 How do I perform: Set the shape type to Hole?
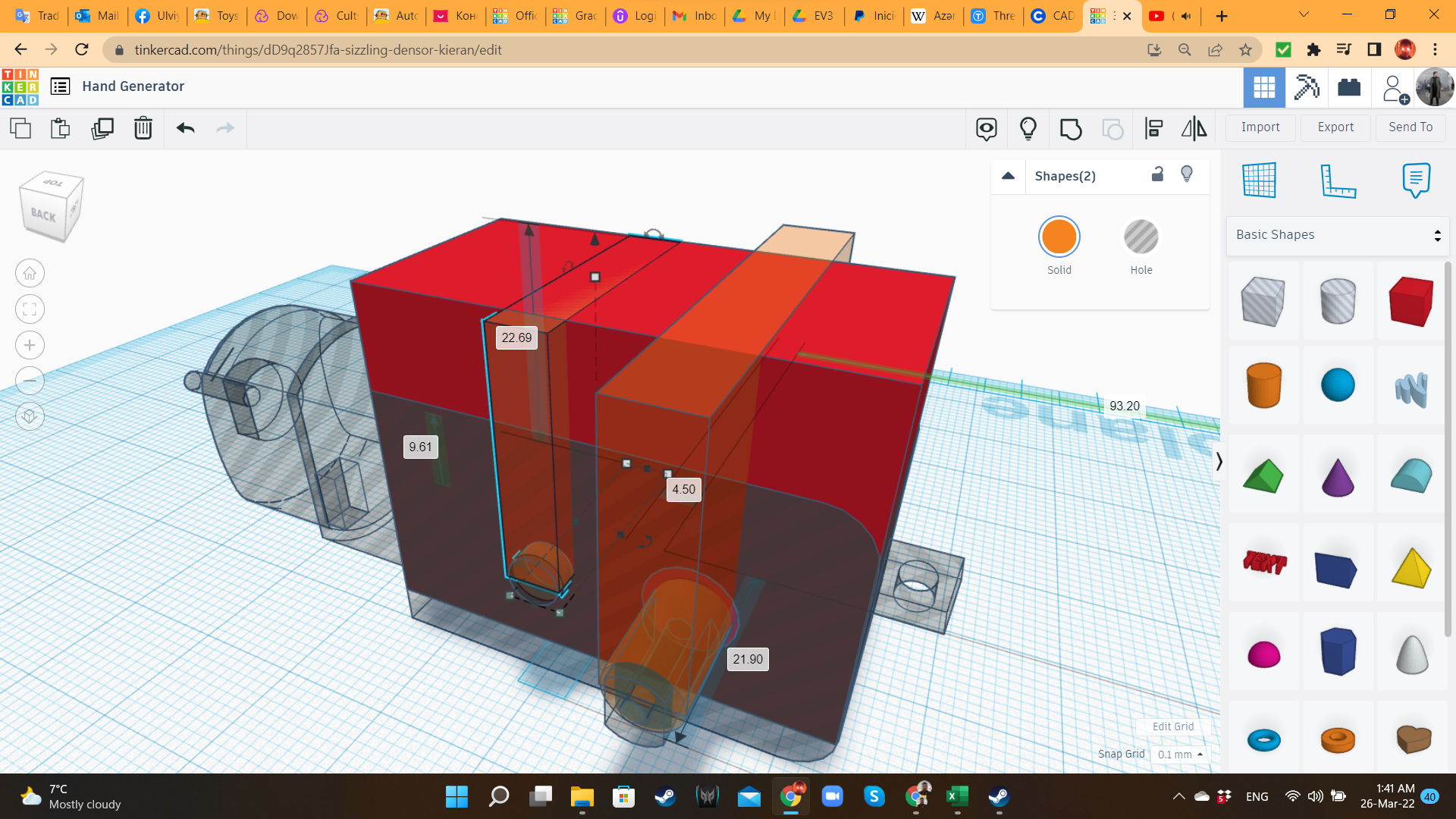pos(1141,237)
